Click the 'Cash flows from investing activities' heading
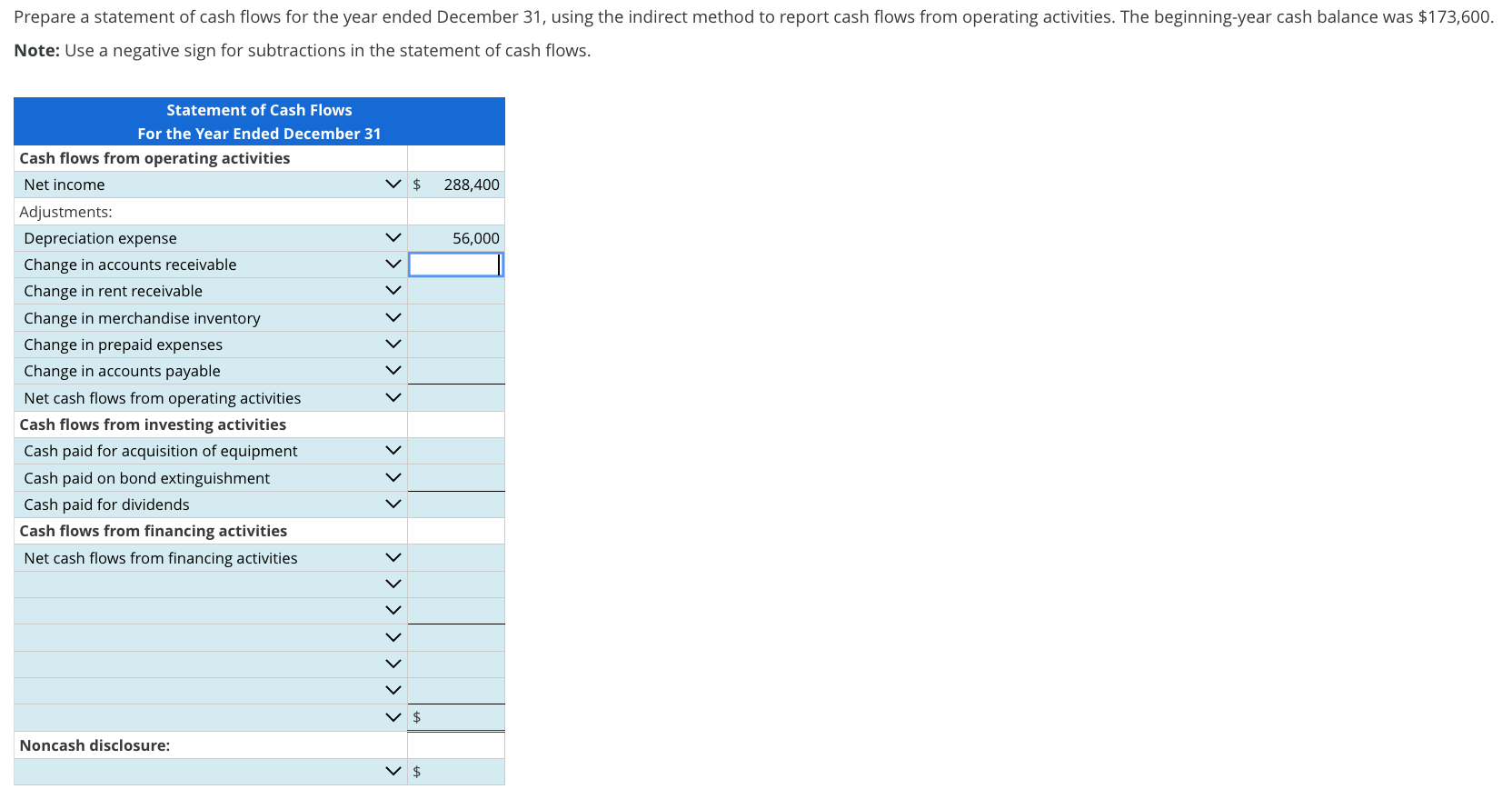Viewport: 1512px width, 809px height. pyautogui.click(x=153, y=424)
